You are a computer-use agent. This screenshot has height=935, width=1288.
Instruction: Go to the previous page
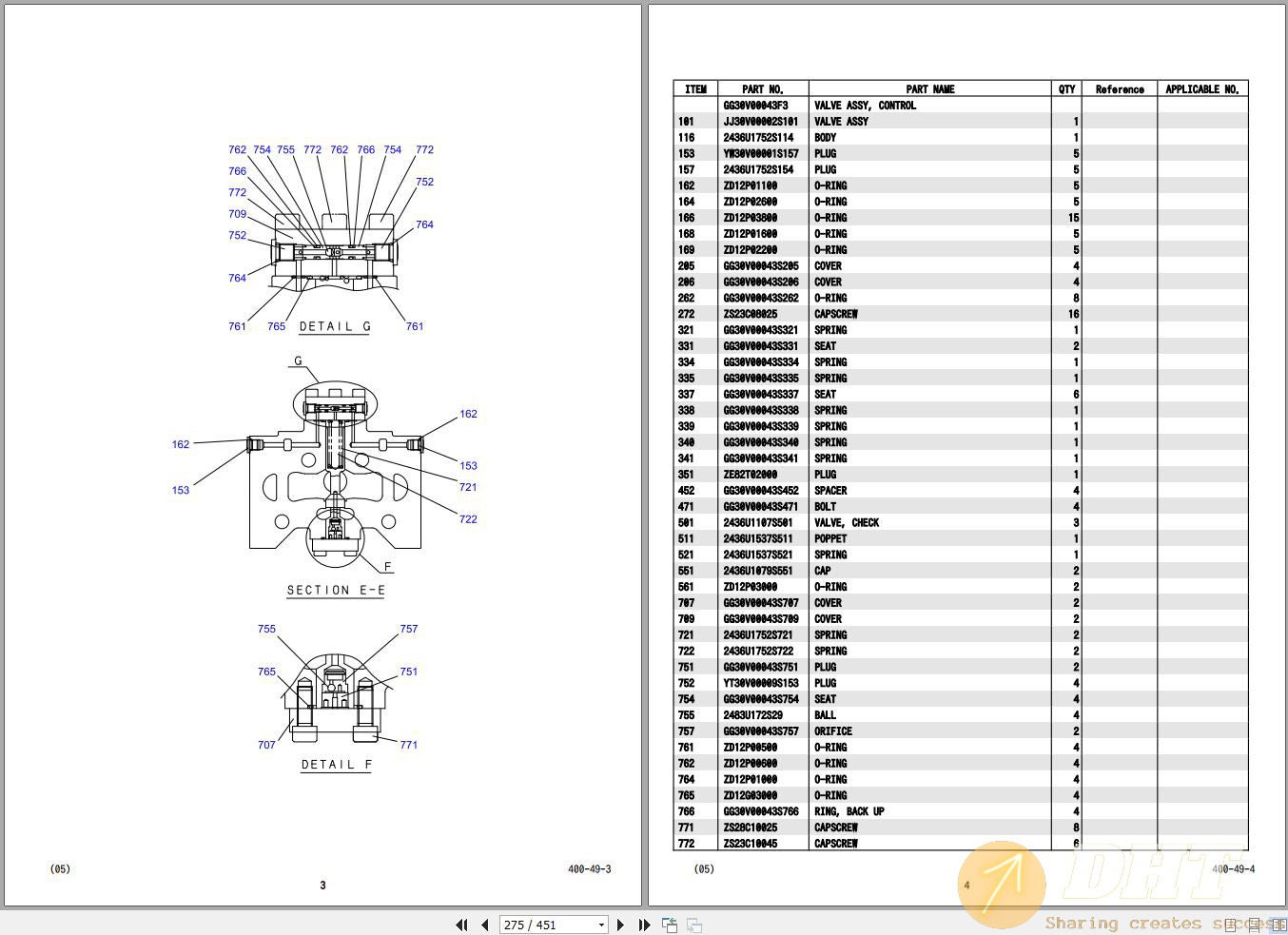click(485, 925)
